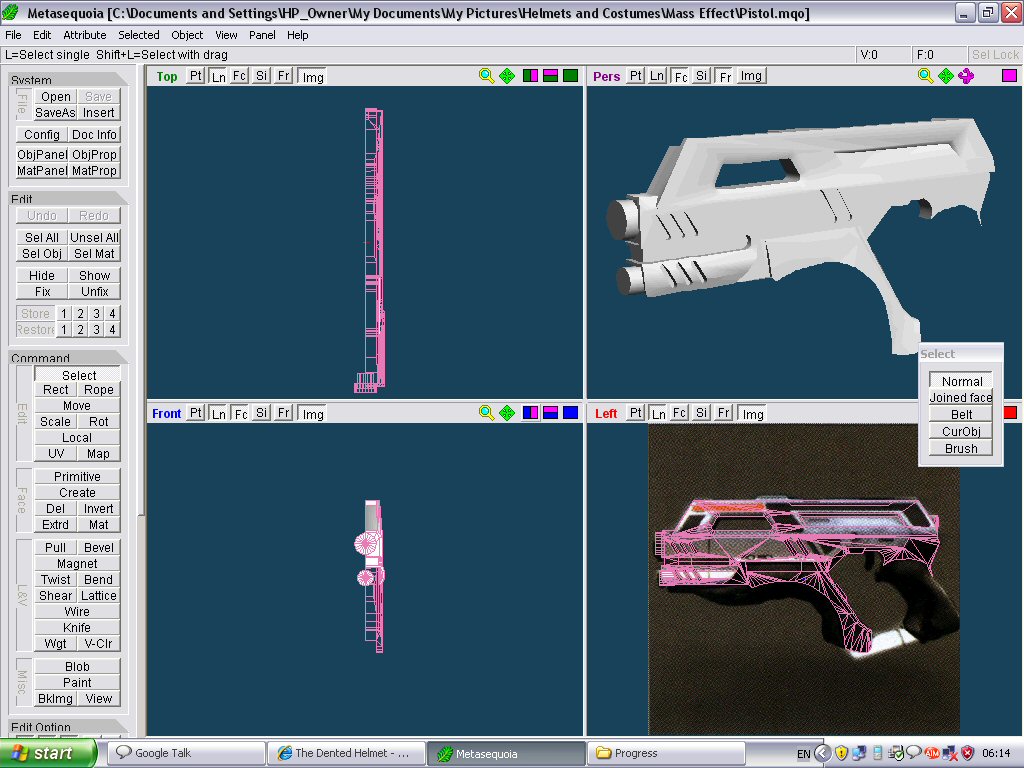
Task: Open the Selected menu
Action: coord(138,35)
